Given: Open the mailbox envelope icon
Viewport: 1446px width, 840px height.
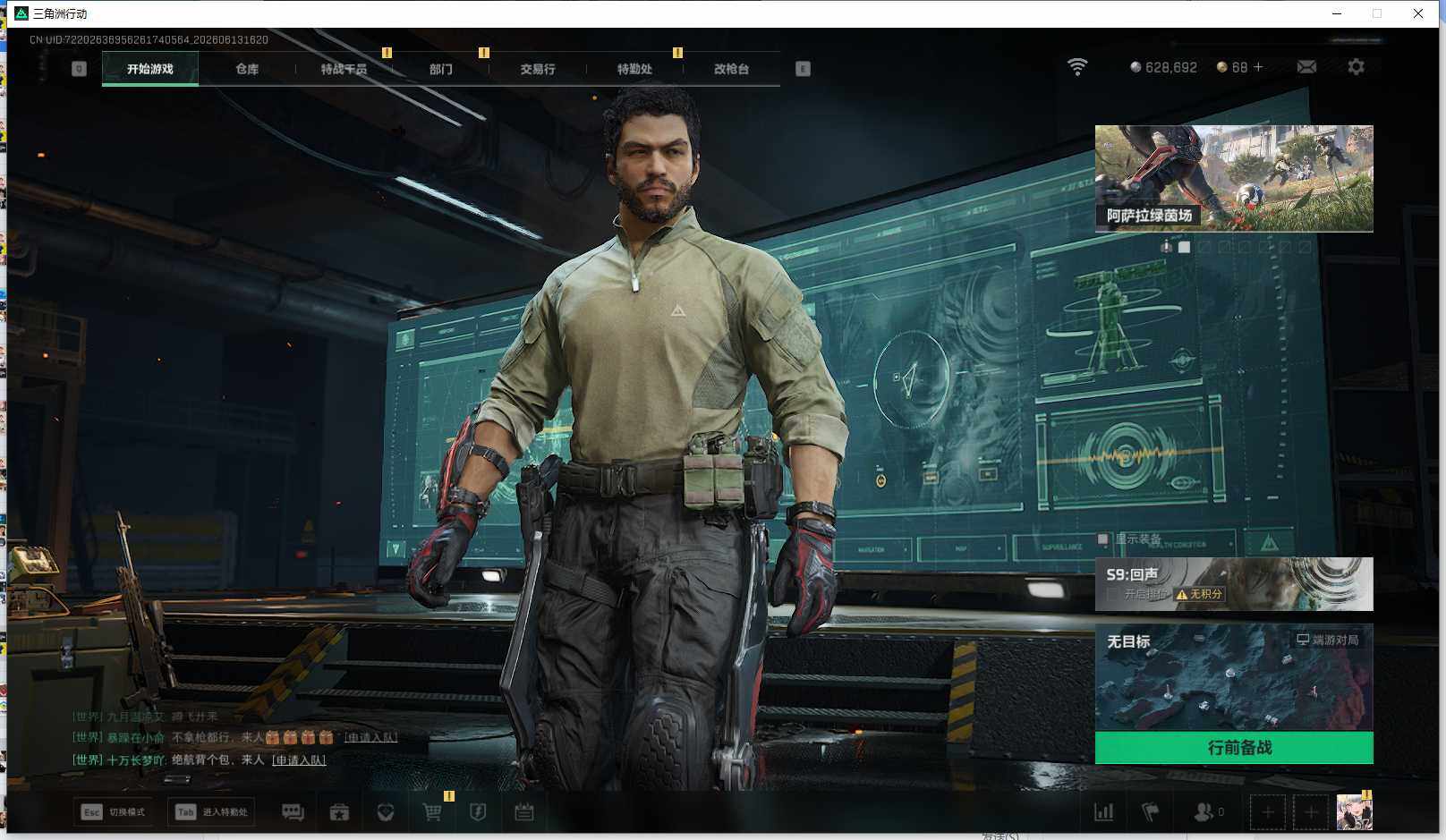Looking at the screenshot, I should [1306, 67].
